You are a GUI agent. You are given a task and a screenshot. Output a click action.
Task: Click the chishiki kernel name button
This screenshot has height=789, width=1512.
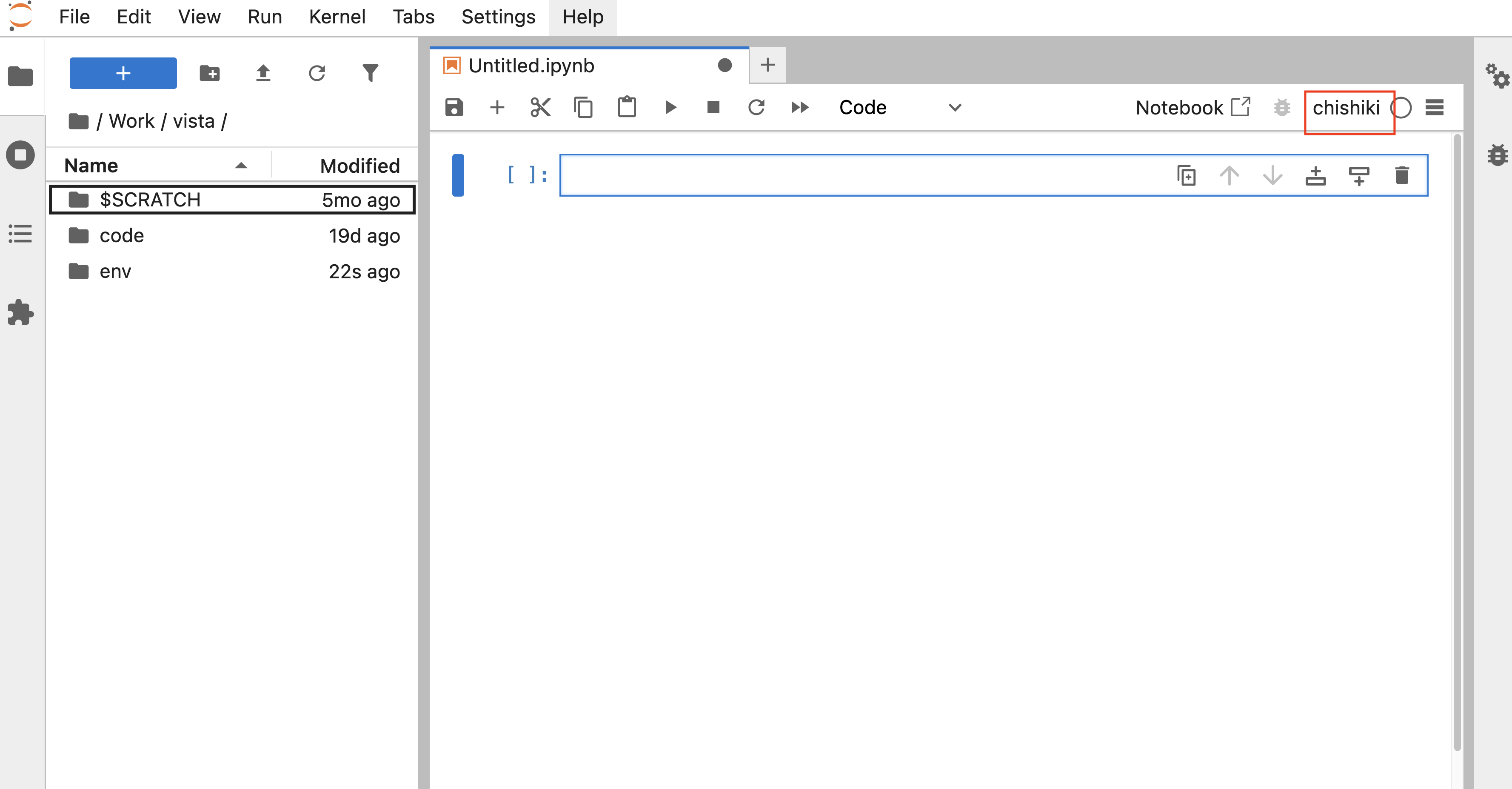pyautogui.click(x=1346, y=107)
